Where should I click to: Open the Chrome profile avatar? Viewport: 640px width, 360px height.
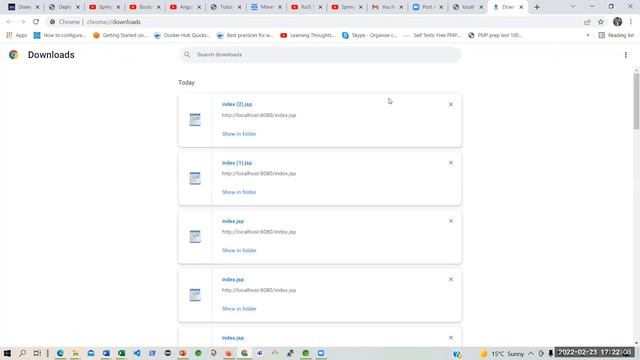pyautogui.click(x=617, y=22)
